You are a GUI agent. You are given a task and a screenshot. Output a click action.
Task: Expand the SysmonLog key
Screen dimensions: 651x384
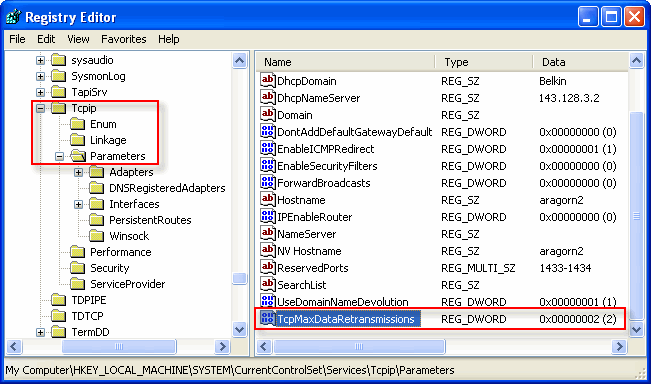pyautogui.click(x=40, y=76)
